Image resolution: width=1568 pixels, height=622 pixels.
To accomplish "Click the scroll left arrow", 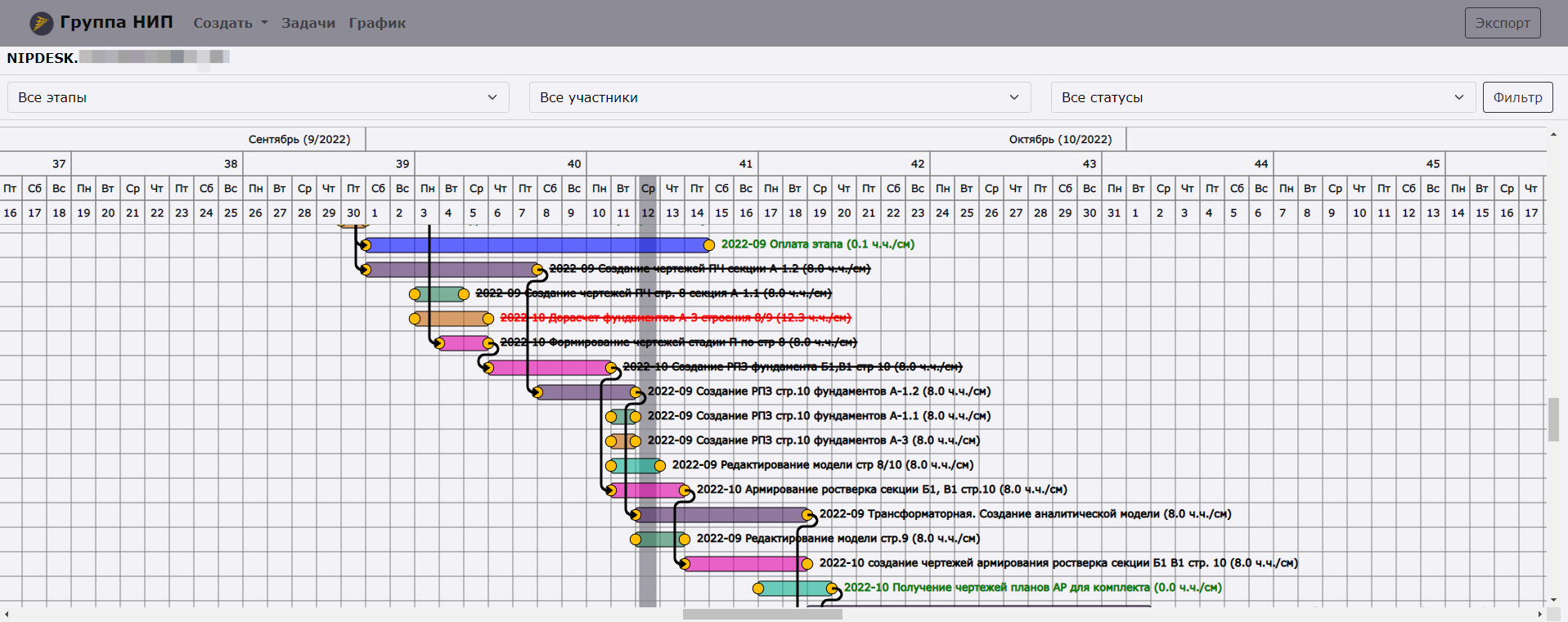I will [x=7, y=614].
